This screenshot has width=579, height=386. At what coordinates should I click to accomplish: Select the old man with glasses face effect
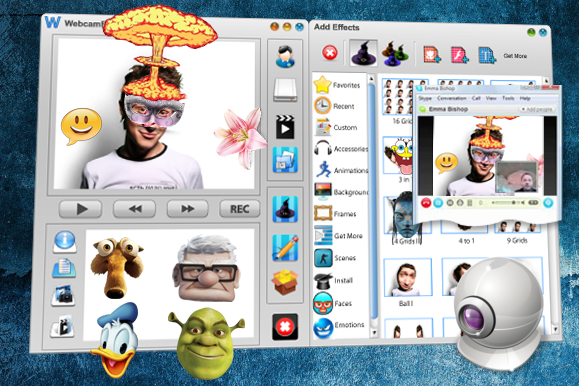(x=206, y=269)
